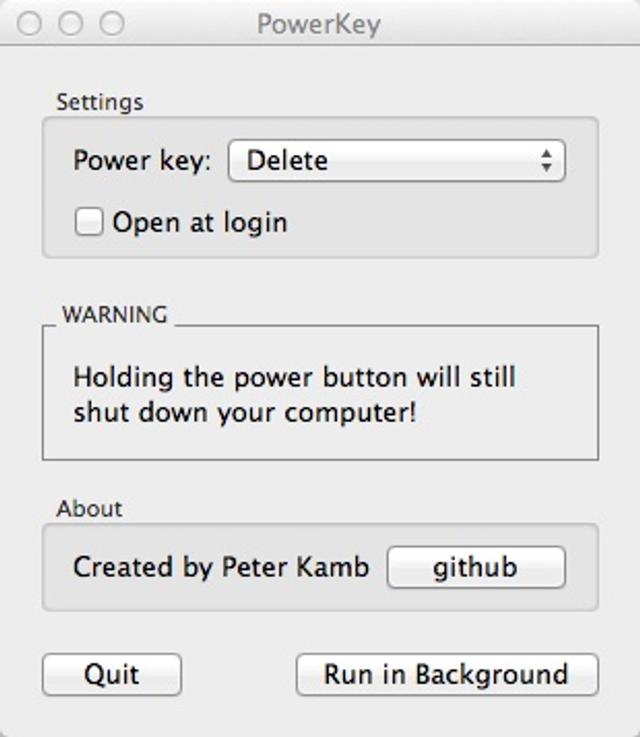
Task: Click "Created by Peter Kamb" text
Action: pos(221,568)
